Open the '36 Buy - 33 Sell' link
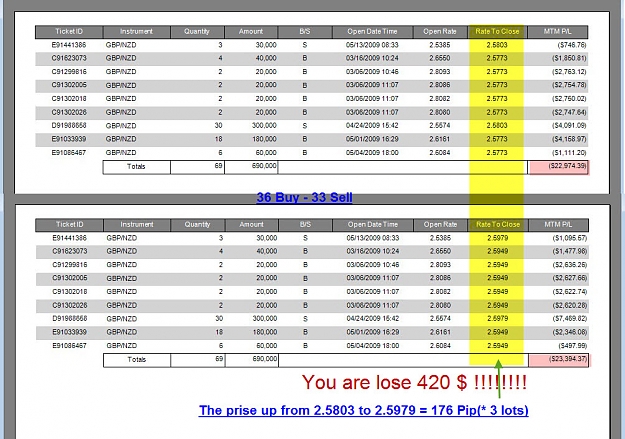 click(x=304, y=197)
